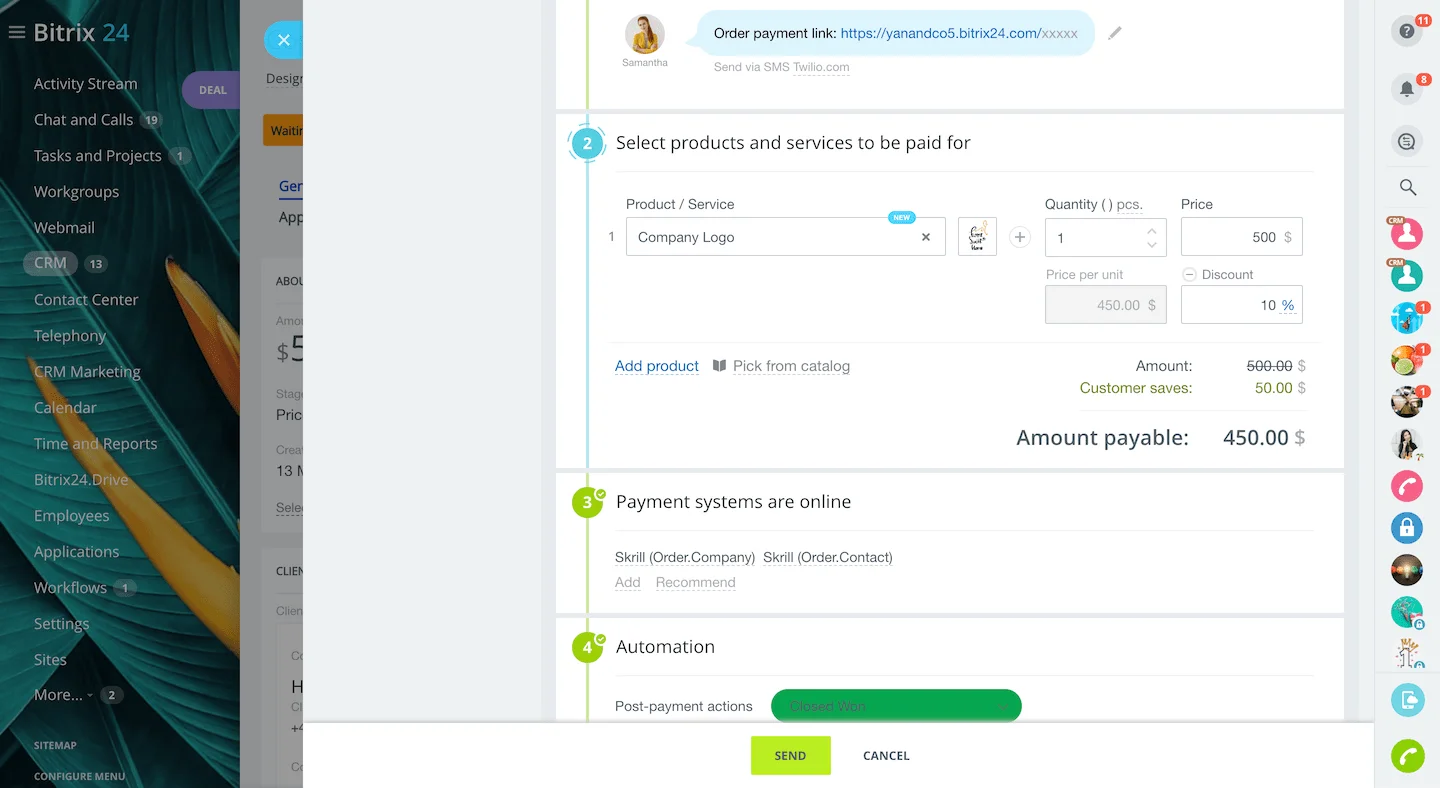Open the discount percent type dropdown
The width and height of the screenshot is (1440, 788).
pos(1287,305)
